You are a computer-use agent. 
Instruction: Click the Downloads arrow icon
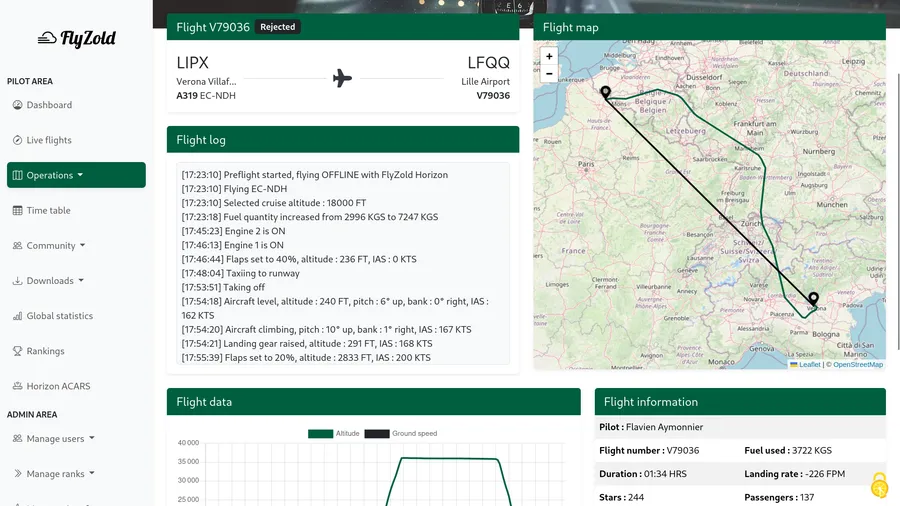pos(18,281)
